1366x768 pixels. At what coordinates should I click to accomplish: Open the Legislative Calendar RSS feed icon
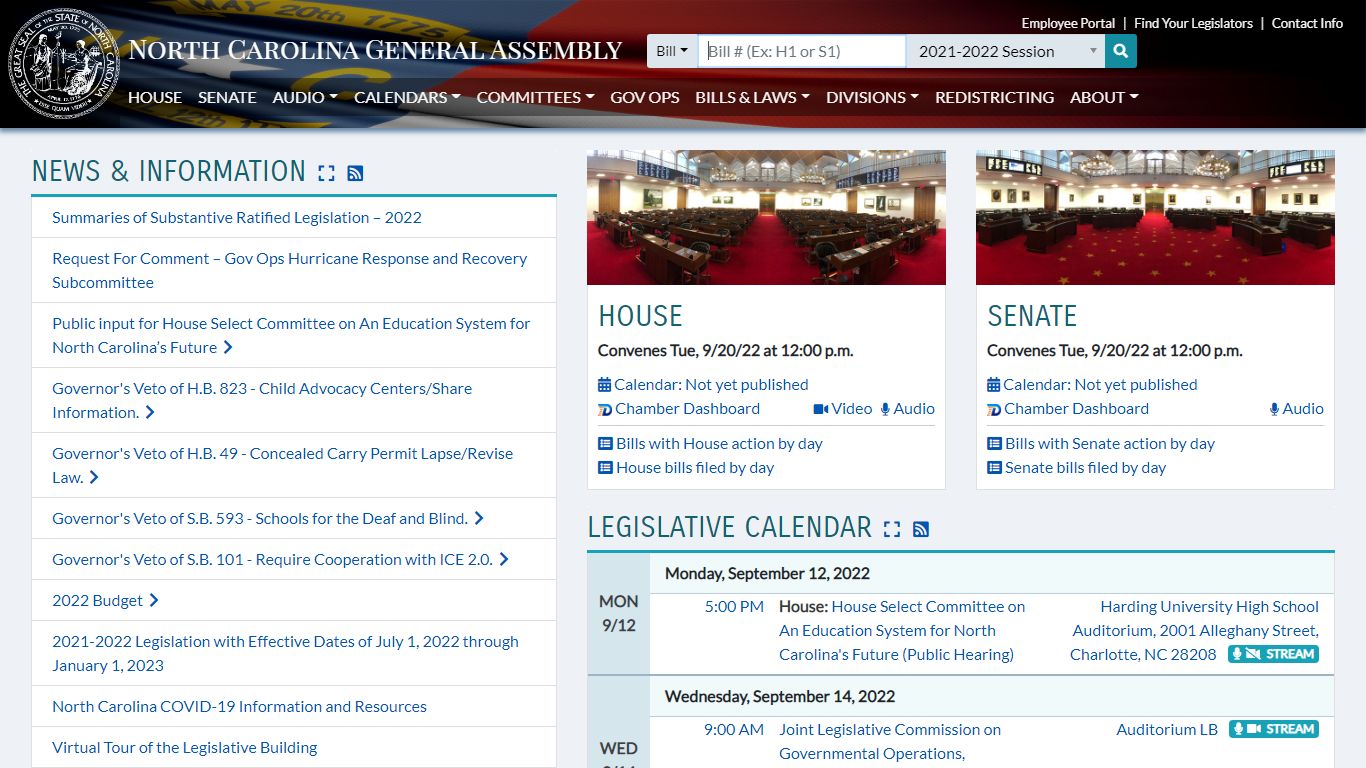921,529
